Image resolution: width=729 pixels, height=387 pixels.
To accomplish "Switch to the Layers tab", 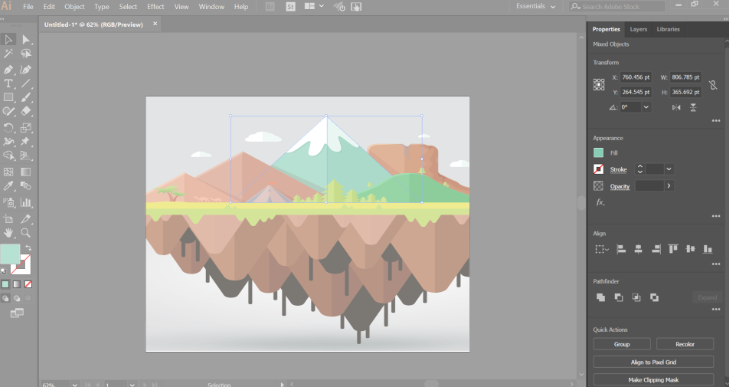I will (638, 29).
